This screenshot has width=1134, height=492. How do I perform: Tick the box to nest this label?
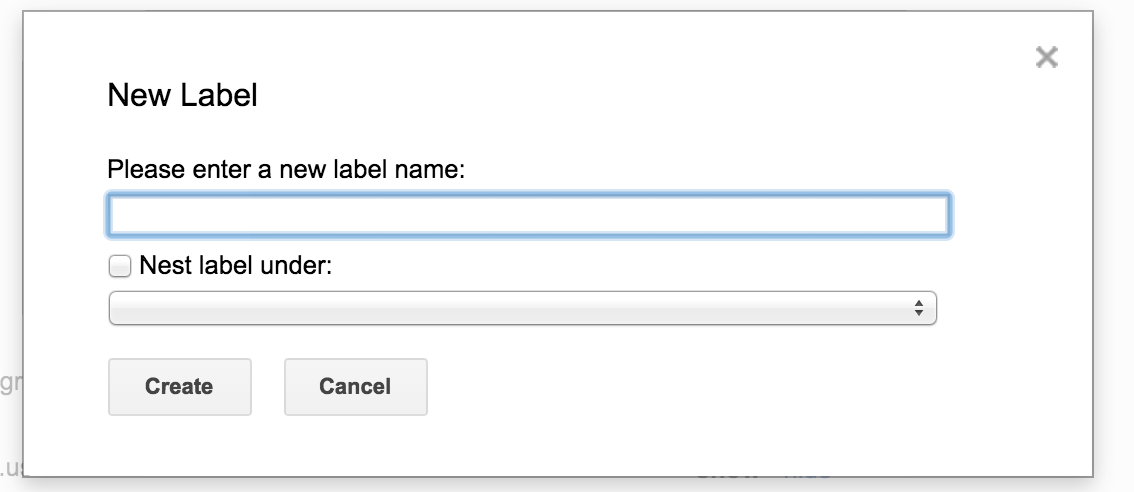click(x=120, y=266)
